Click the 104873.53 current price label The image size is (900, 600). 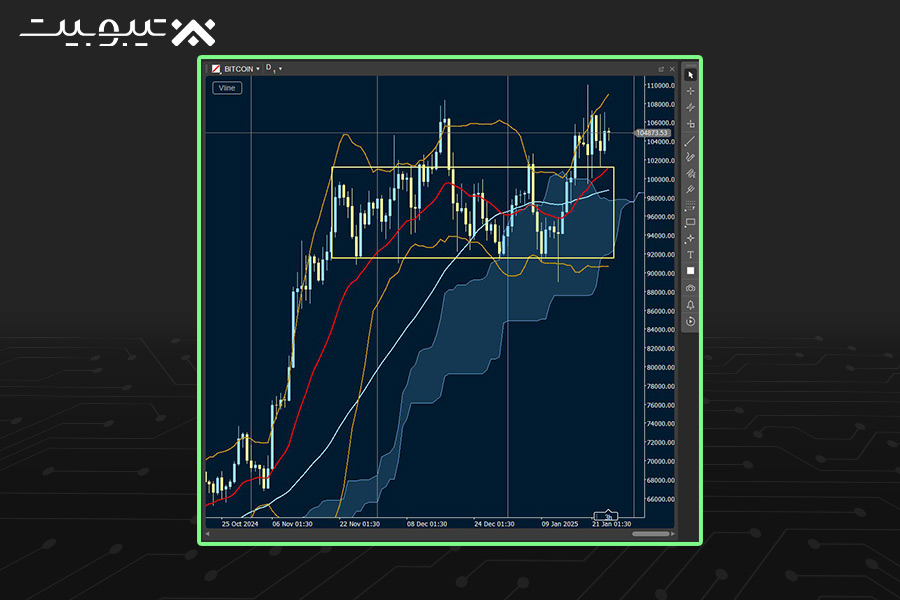click(653, 133)
